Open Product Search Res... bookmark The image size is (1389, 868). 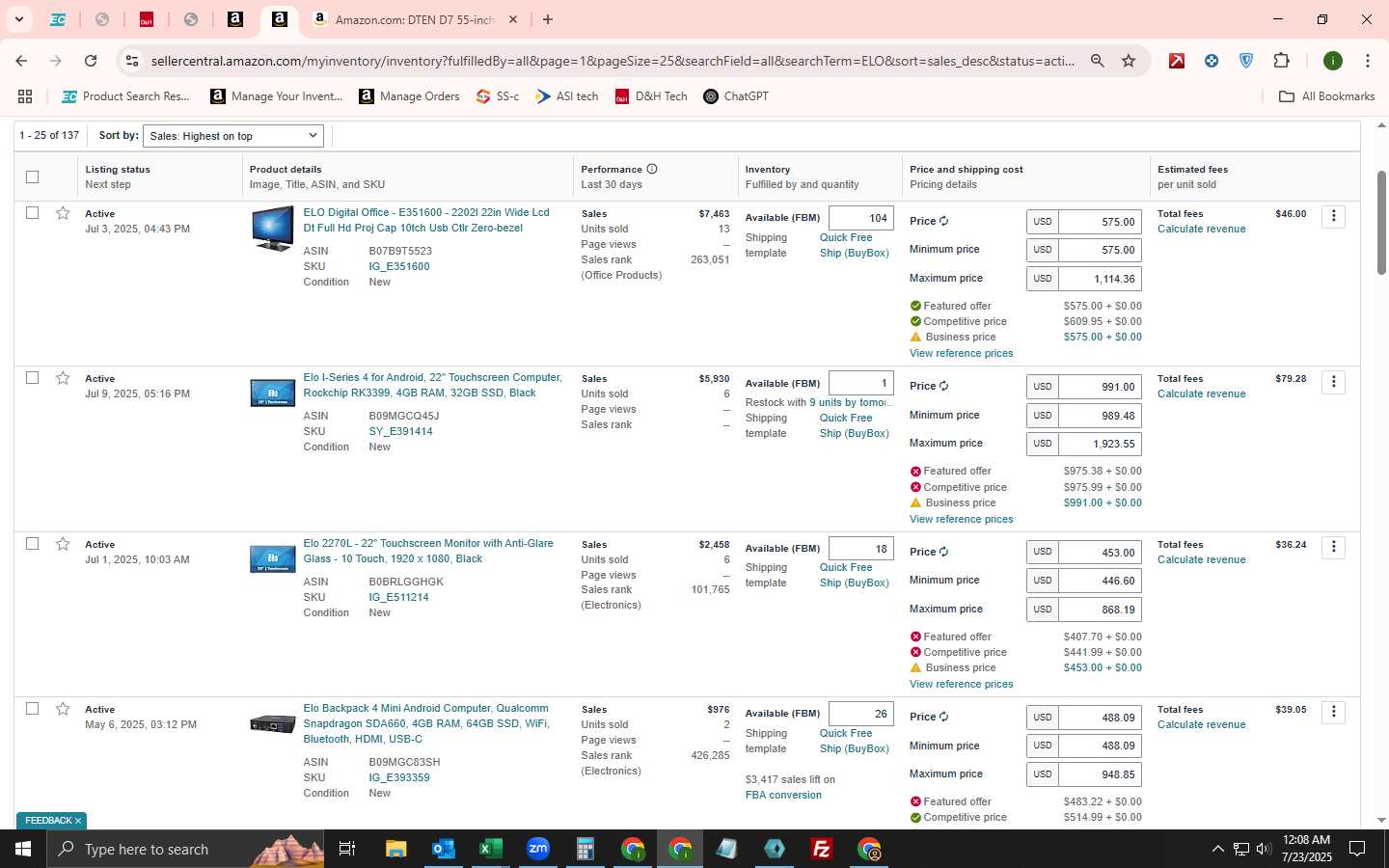(125, 96)
